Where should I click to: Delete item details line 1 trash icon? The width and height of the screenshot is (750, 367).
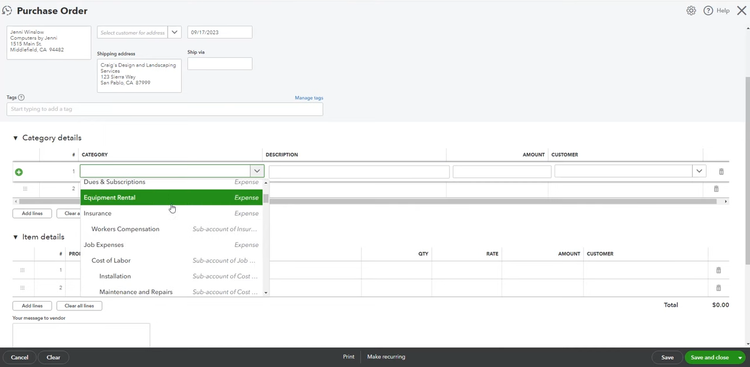718,270
